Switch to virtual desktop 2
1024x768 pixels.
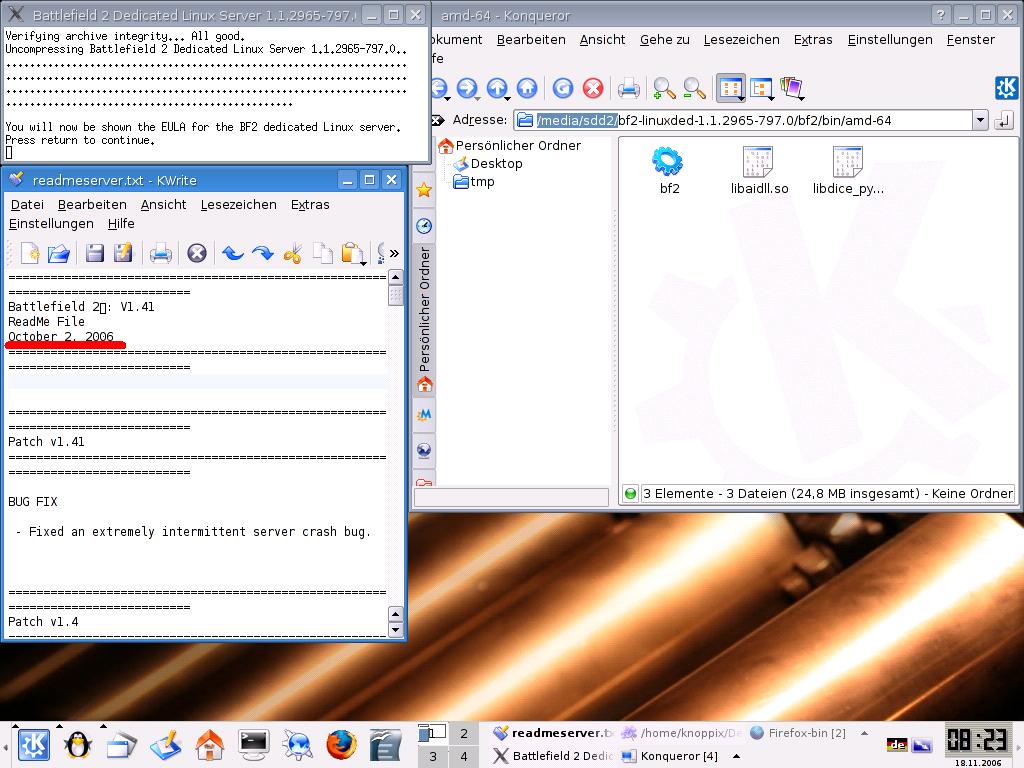464,733
